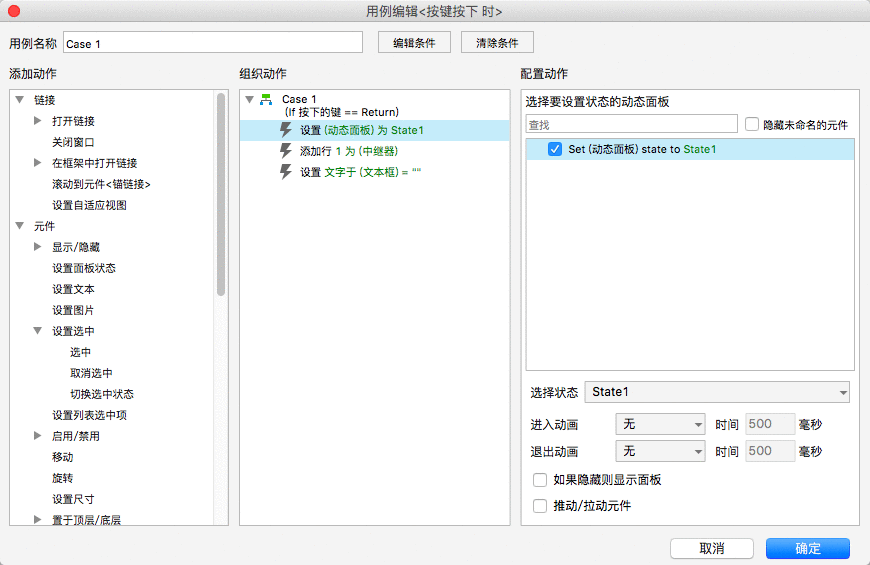Screen dimensions: 870x565
Task: Click the 清除条件 button
Action: [497, 43]
